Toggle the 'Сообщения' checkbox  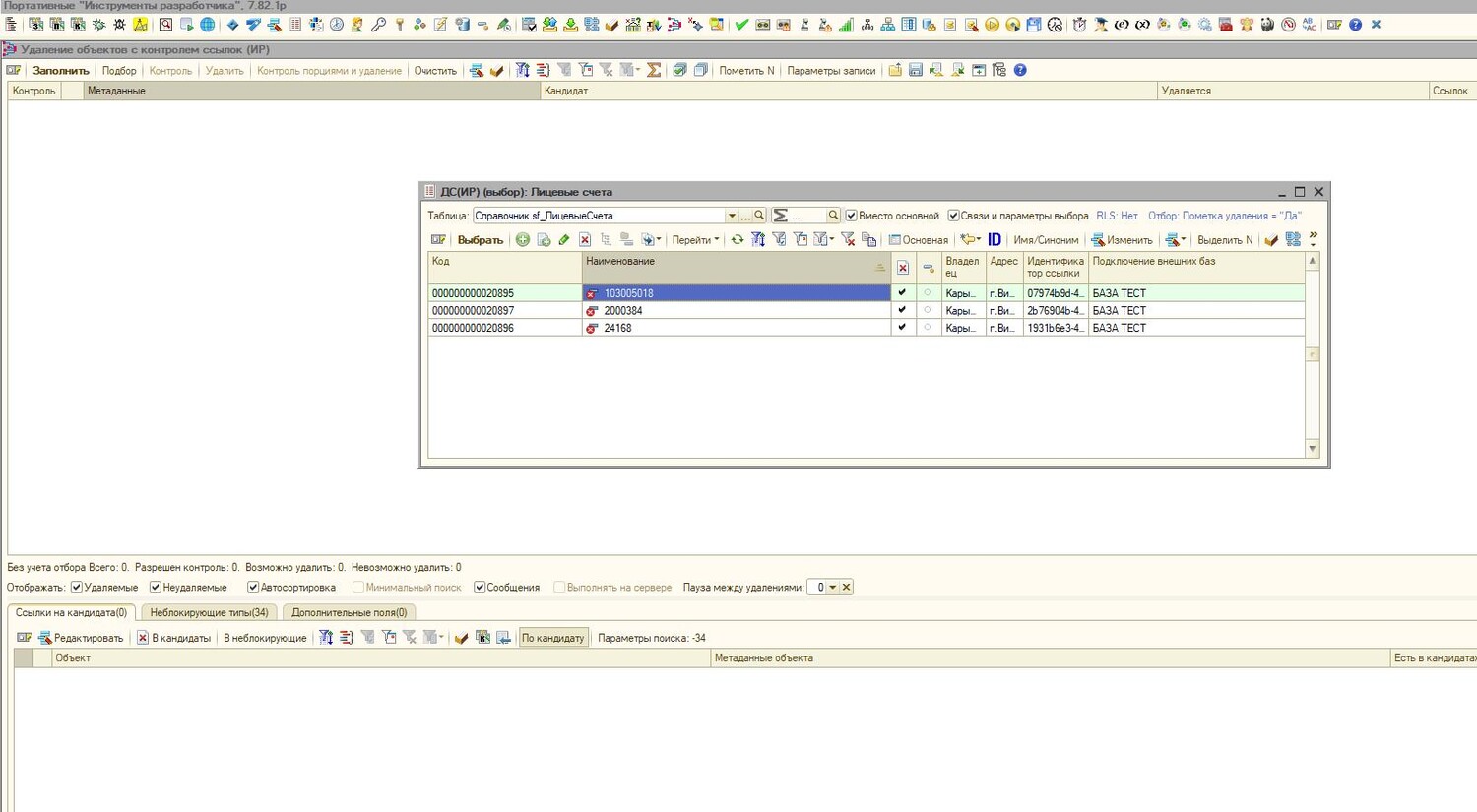[480, 588]
